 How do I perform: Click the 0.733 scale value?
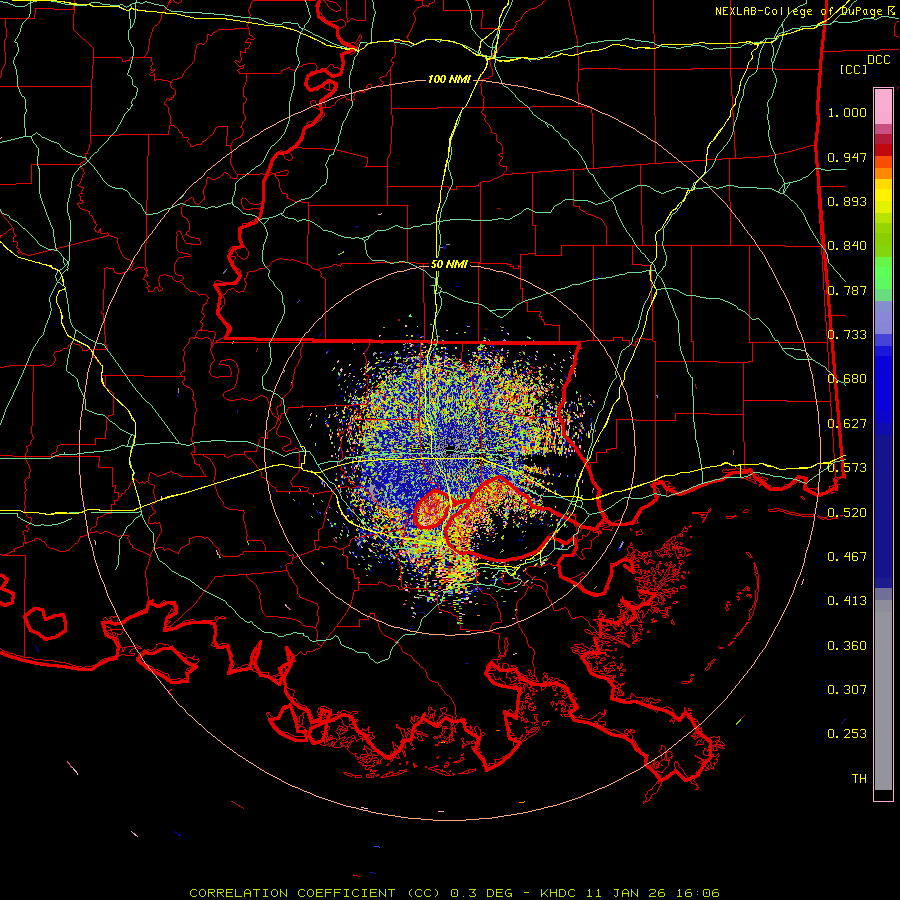pos(847,335)
